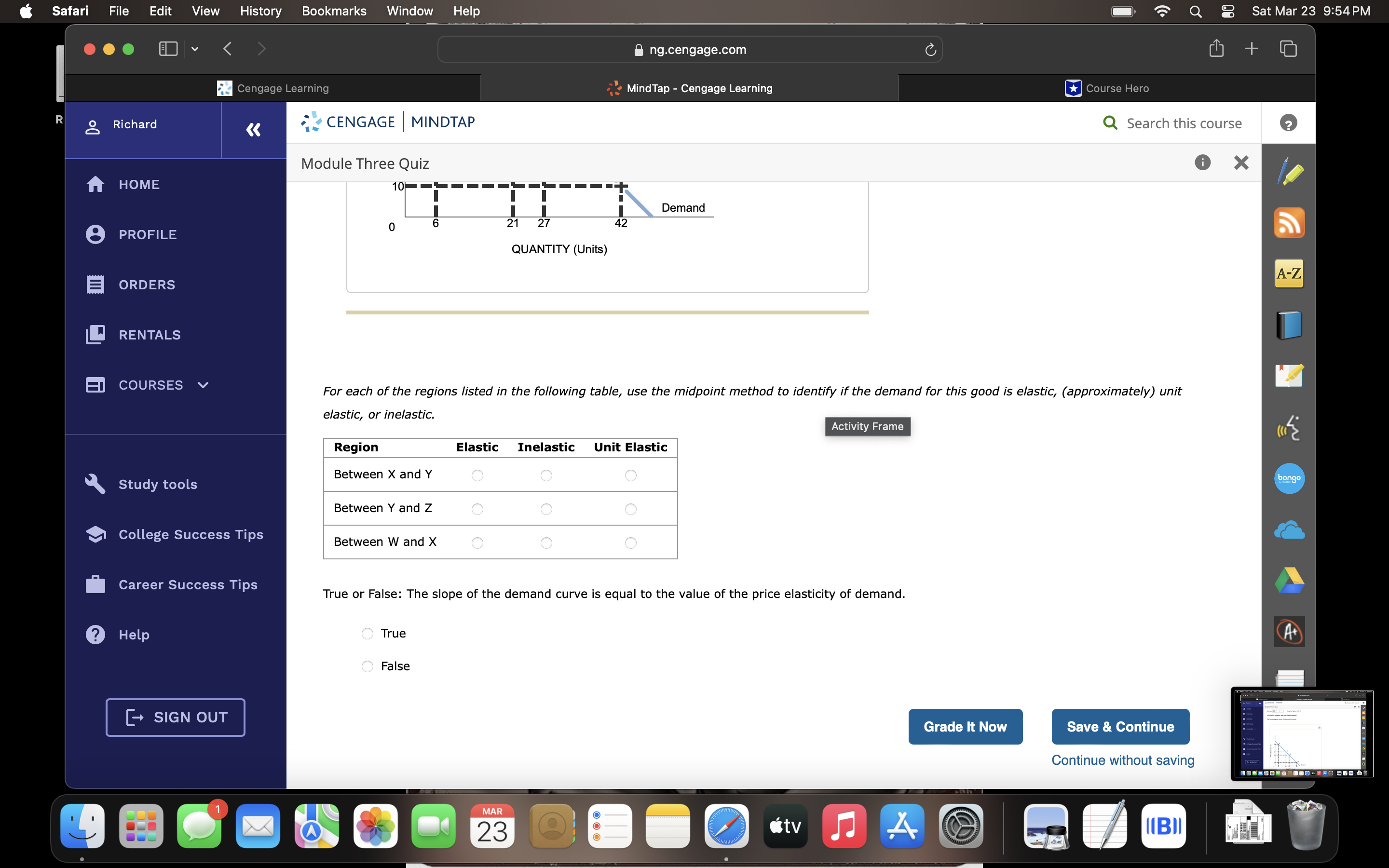
Task: Click Continue without saving link
Action: (x=1122, y=760)
